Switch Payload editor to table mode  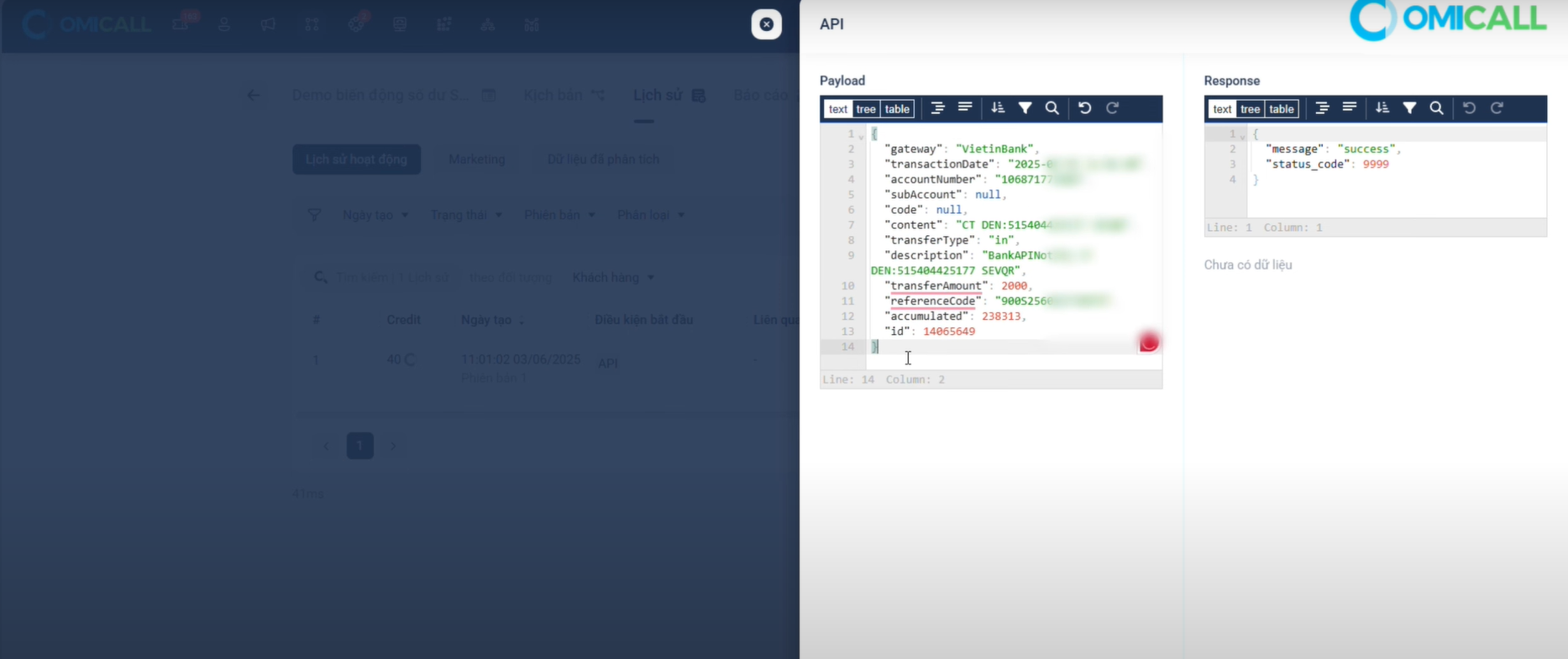(897, 109)
